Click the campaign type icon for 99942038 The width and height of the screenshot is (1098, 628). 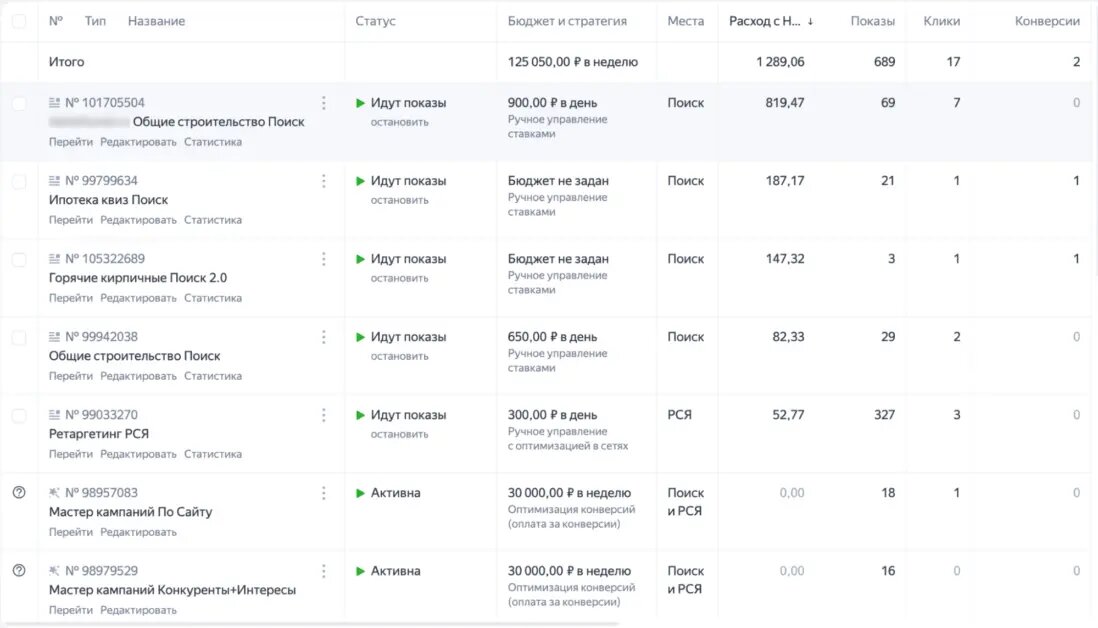(x=55, y=337)
